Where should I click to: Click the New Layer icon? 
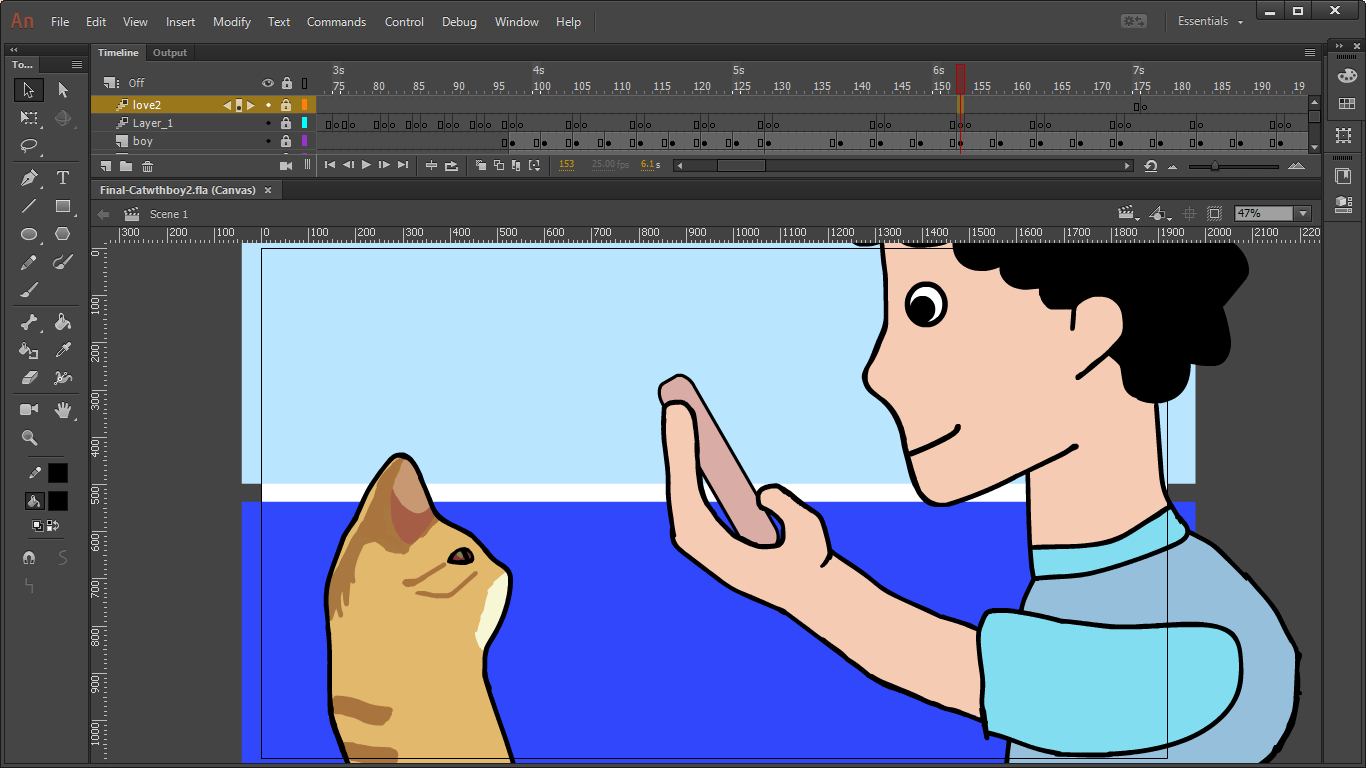click(106, 166)
